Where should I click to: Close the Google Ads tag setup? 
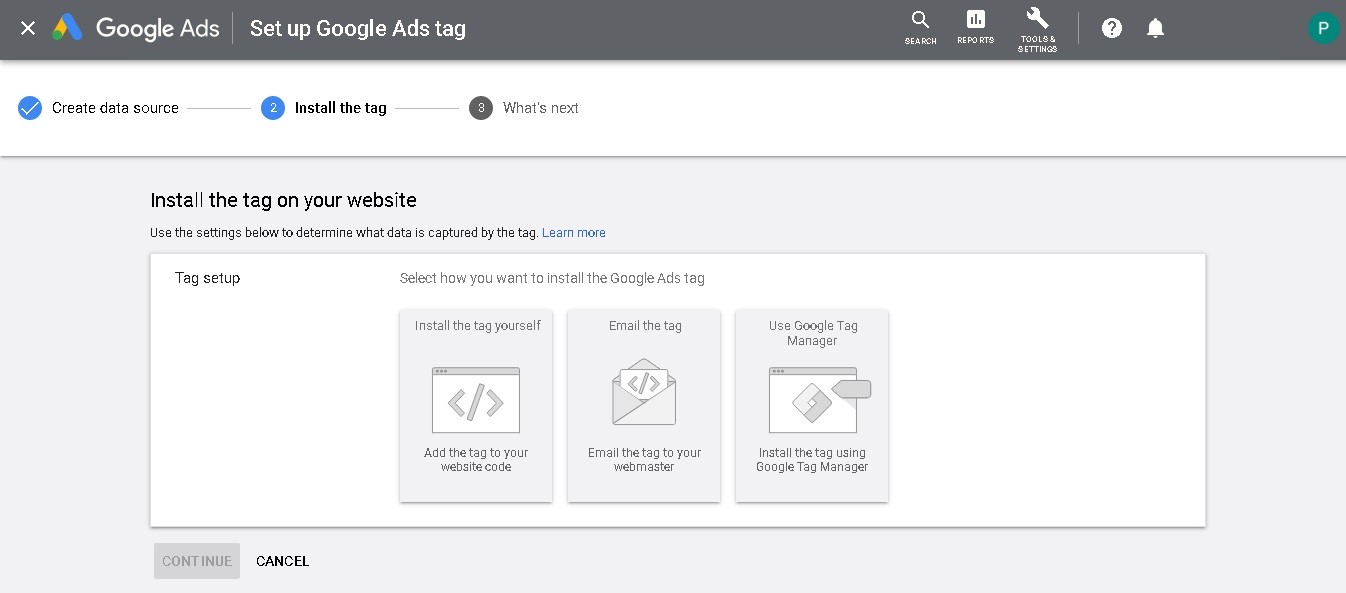click(x=28, y=28)
